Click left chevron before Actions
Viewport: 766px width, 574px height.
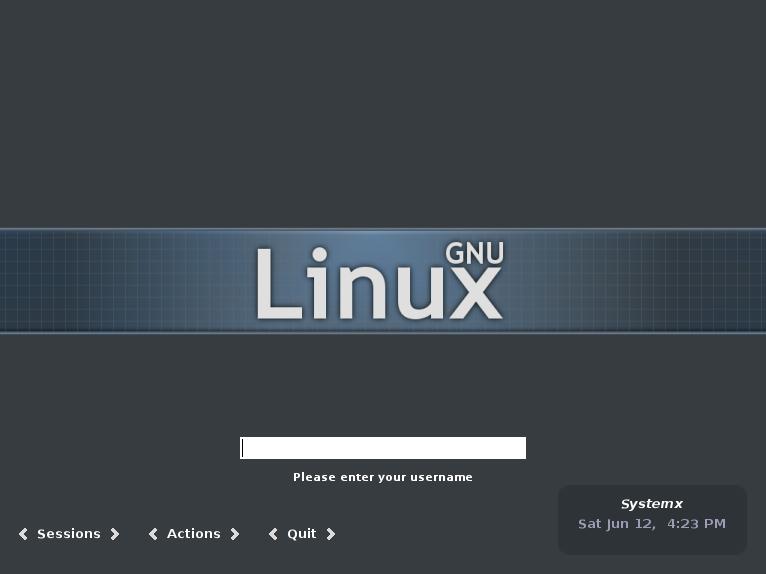(x=153, y=534)
